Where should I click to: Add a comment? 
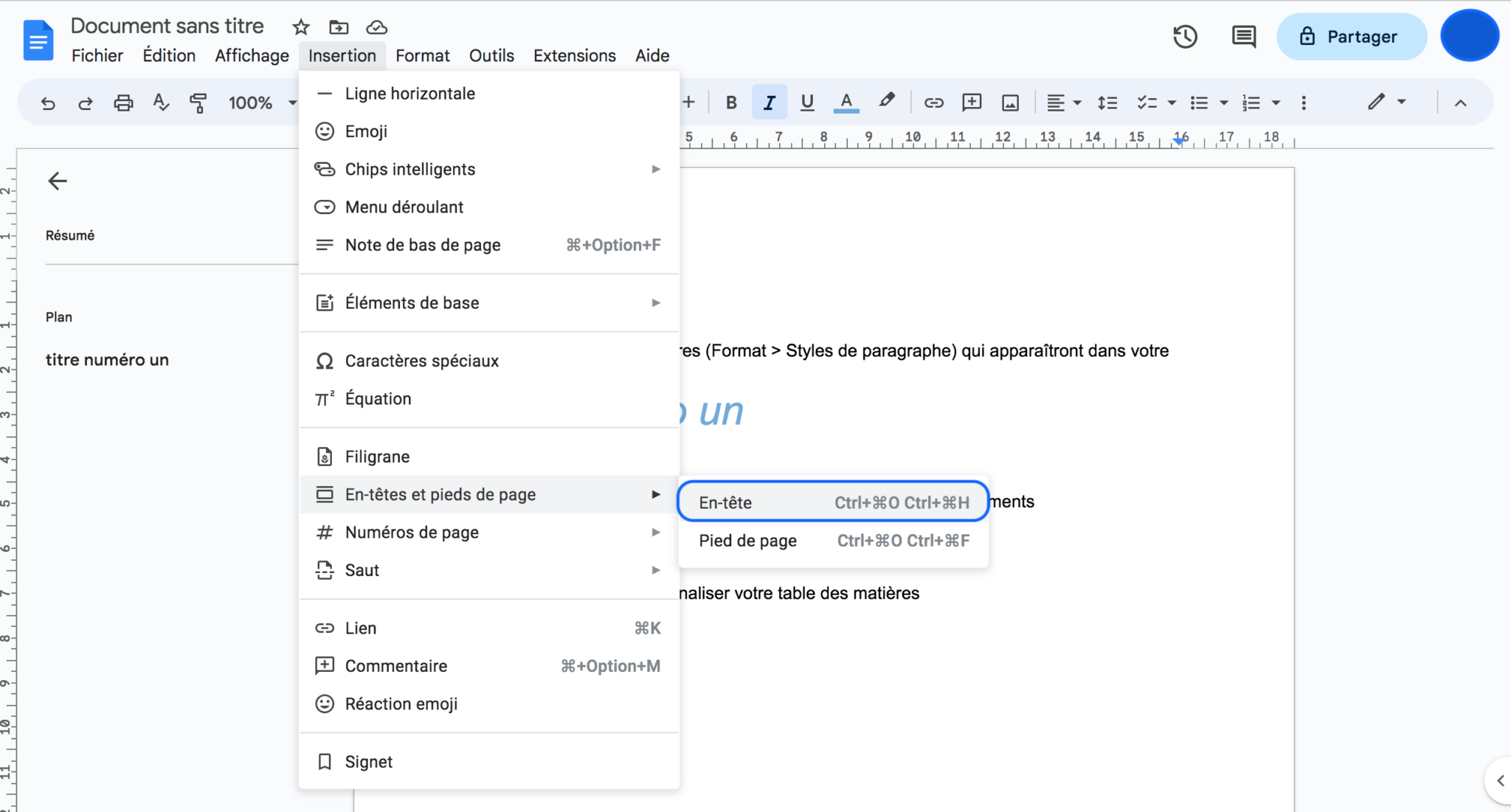click(972, 102)
